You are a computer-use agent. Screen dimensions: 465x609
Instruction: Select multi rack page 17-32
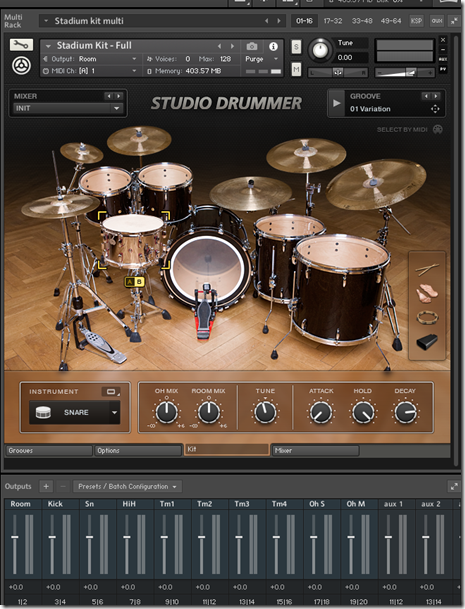[x=333, y=21]
